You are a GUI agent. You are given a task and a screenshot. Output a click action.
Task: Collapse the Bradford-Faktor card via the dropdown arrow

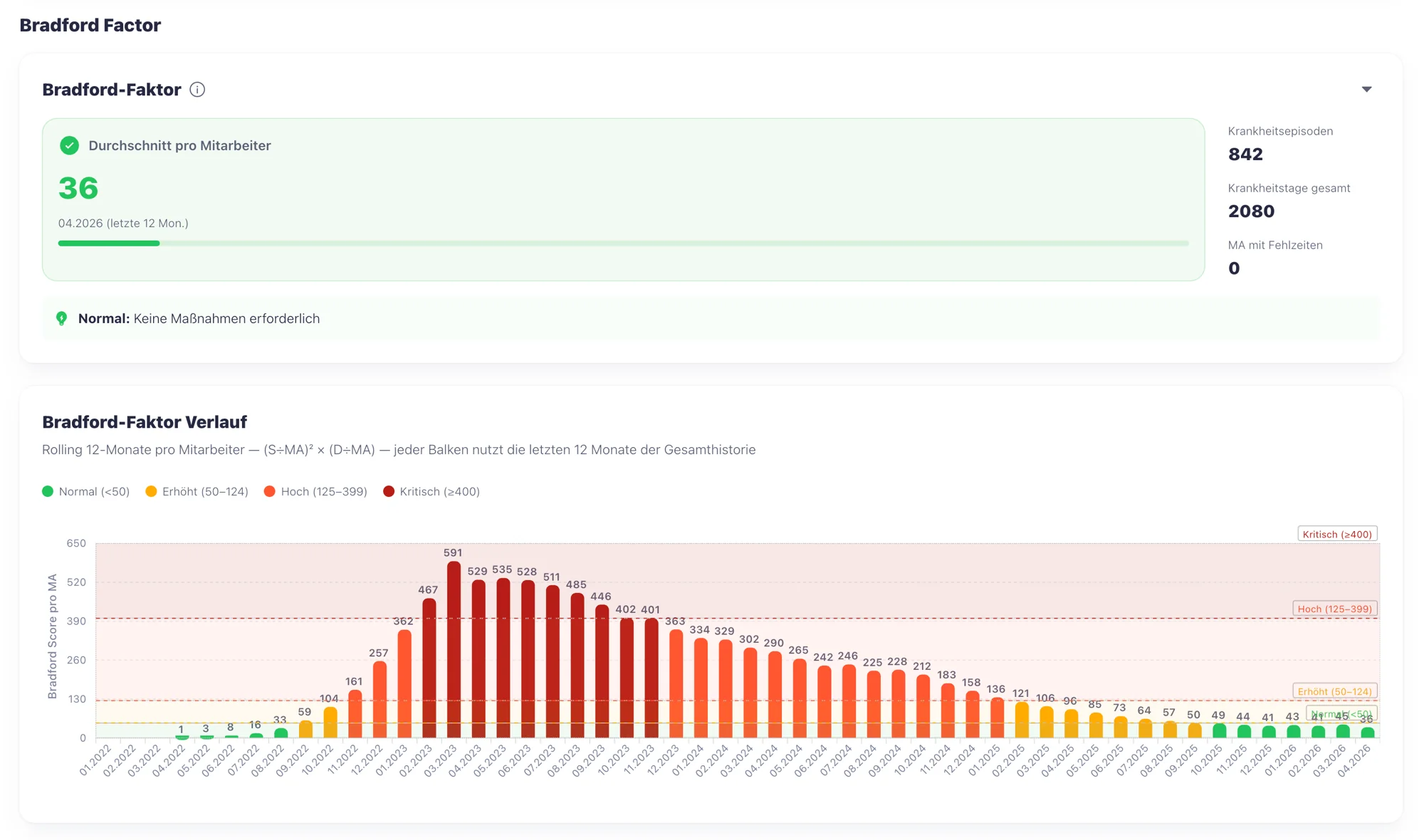[1366, 90]
